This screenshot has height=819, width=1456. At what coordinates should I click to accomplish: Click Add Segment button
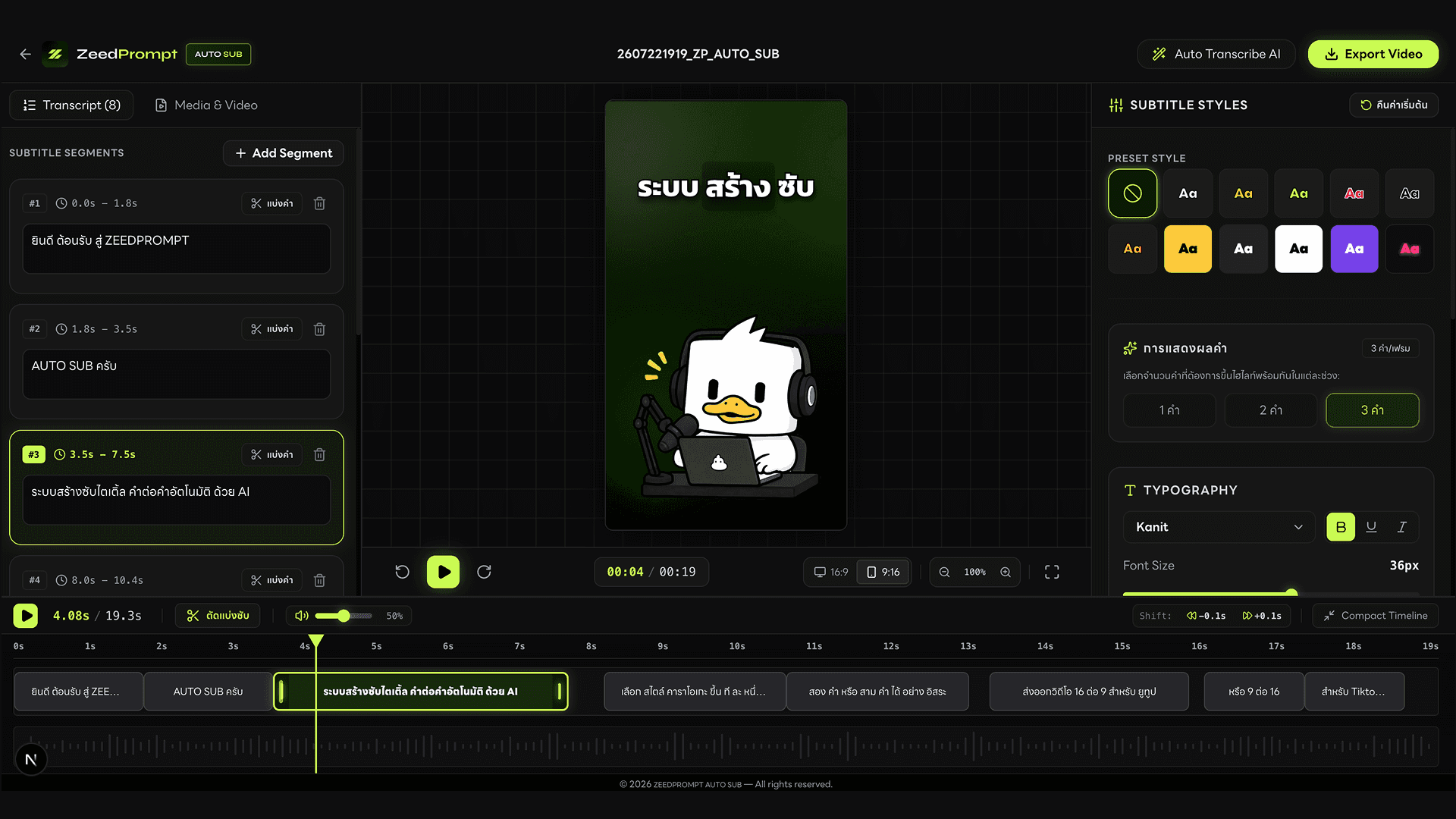(x=284, y=153)
